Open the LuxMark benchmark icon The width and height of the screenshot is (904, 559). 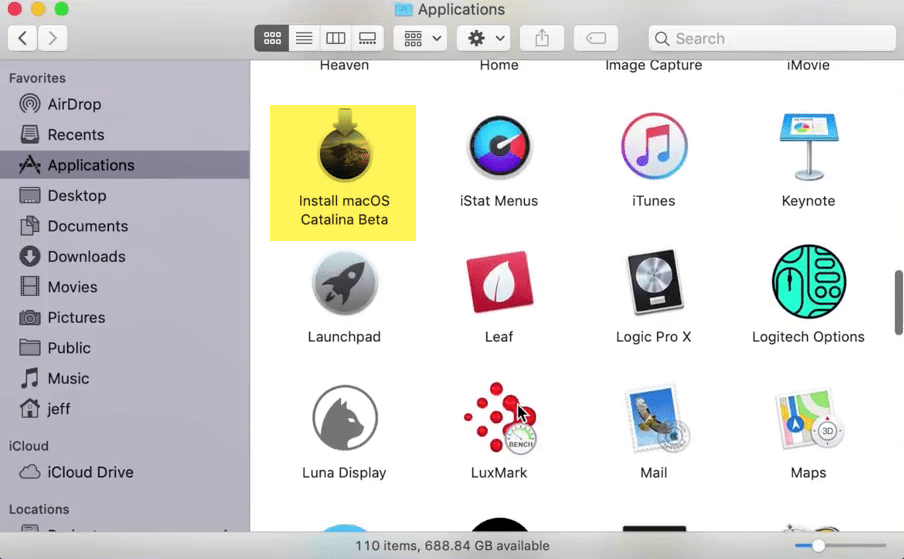point(499,418)
